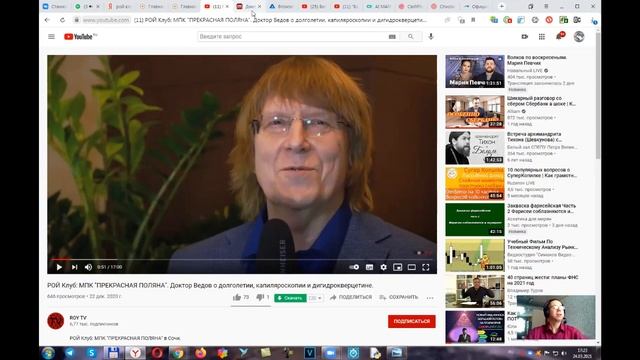640x360 pixels.
Task: Click the green Скачать download button
Action: click(x=290, y=298)
